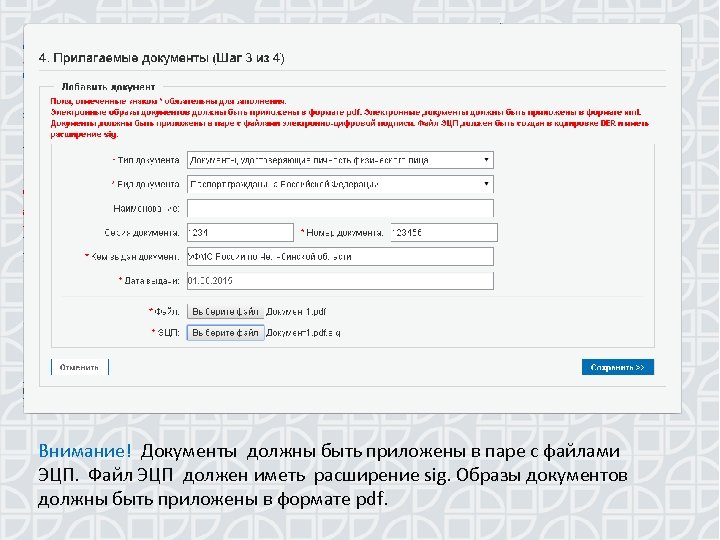Click the Вид документа label
This screenshot has width=720, height=540.
tap(148, 184)
